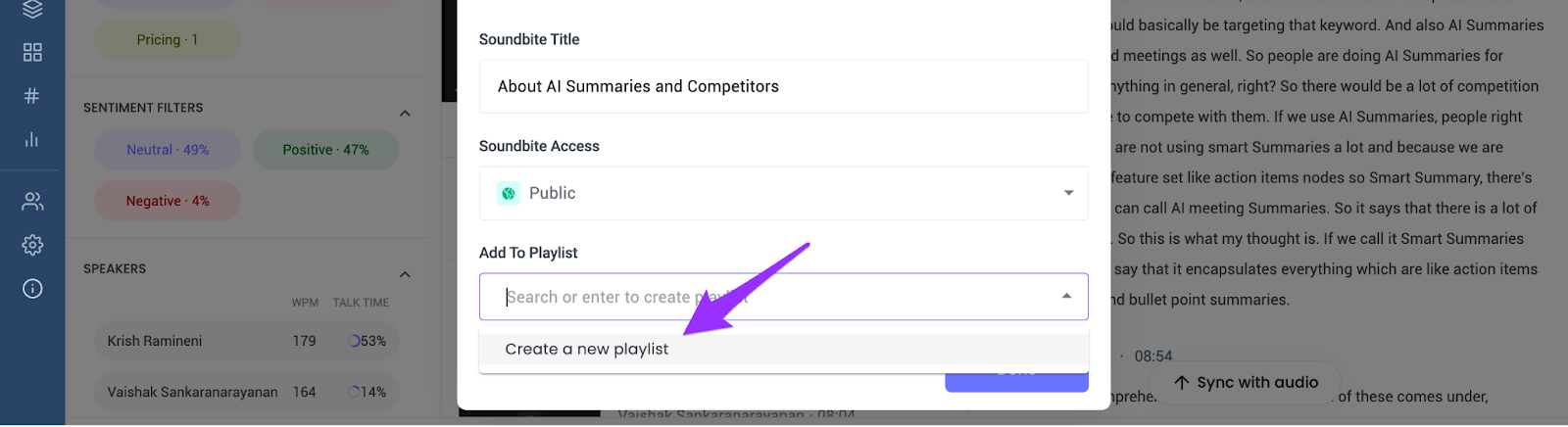Click Sync with audio button
The height and width of the screenshot is (427, 1568).
(x=1245, y=383)
